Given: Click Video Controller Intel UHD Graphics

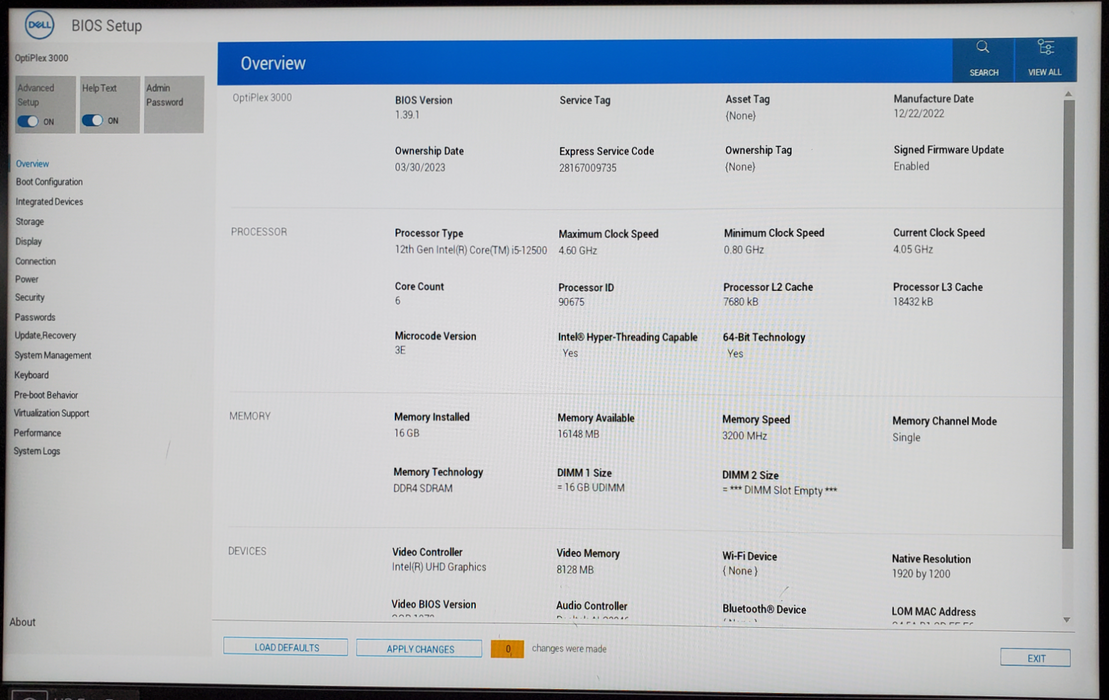Looking at the screenshot, I should (x=439, y=567).
